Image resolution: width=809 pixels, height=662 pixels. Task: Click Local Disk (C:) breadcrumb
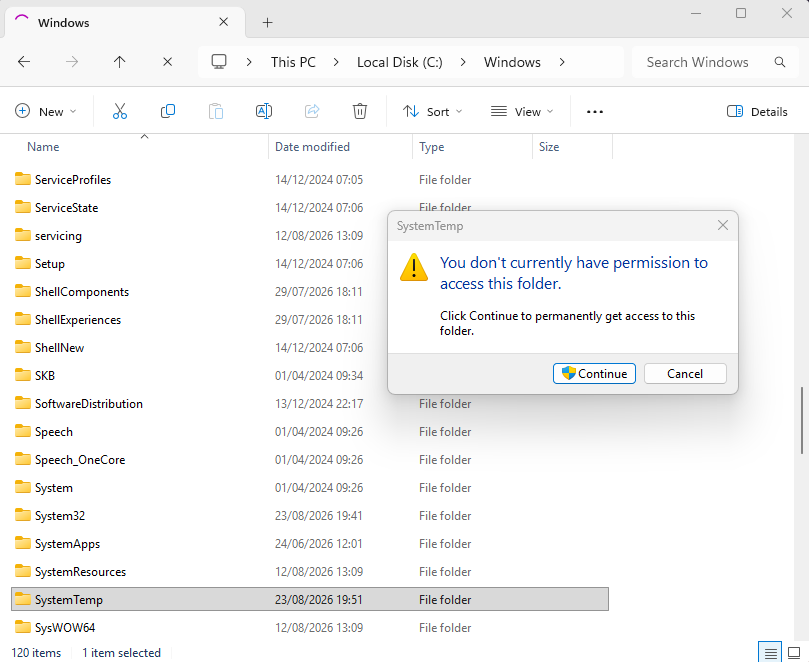point(399,62)
